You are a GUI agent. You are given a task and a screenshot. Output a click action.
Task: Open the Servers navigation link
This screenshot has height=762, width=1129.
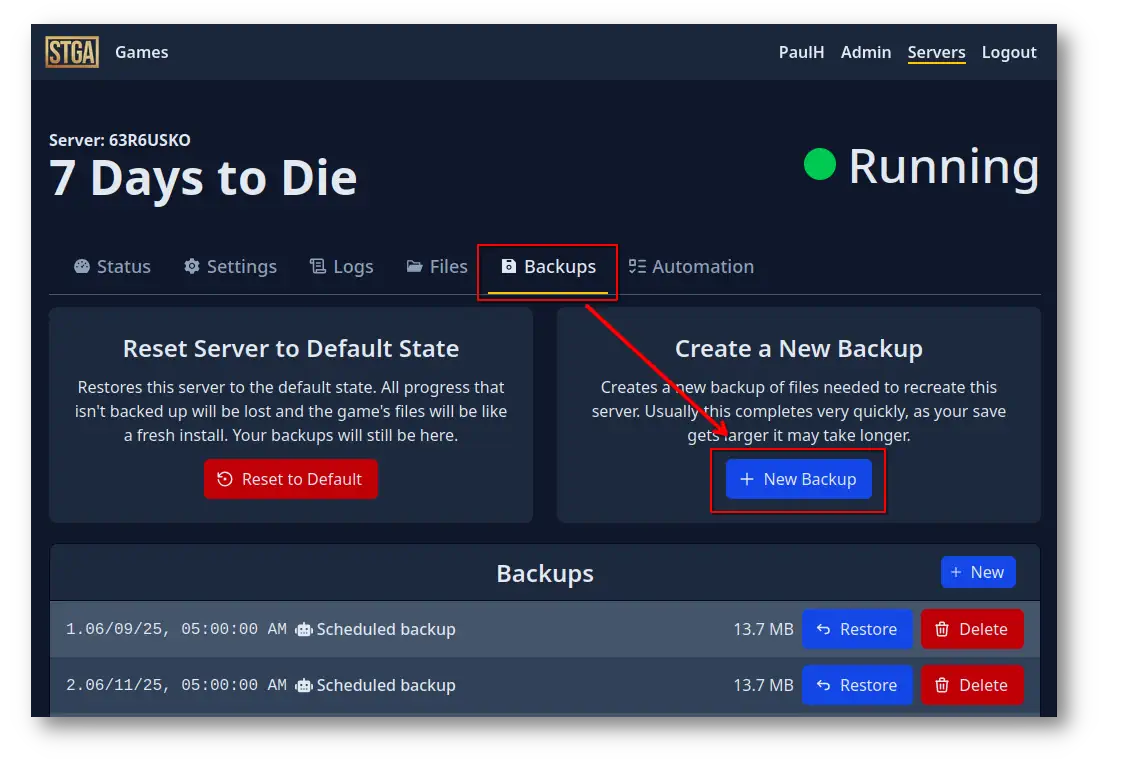(936, 52)
